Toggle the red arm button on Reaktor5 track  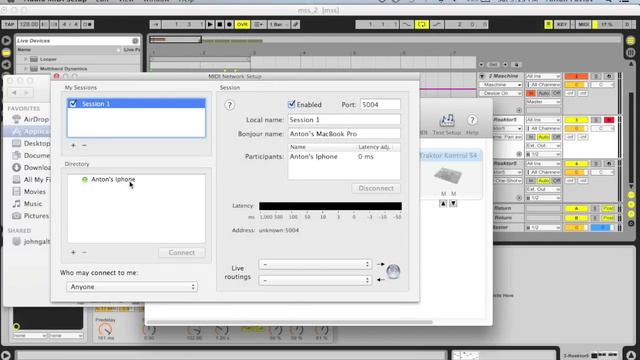[609, 120]
